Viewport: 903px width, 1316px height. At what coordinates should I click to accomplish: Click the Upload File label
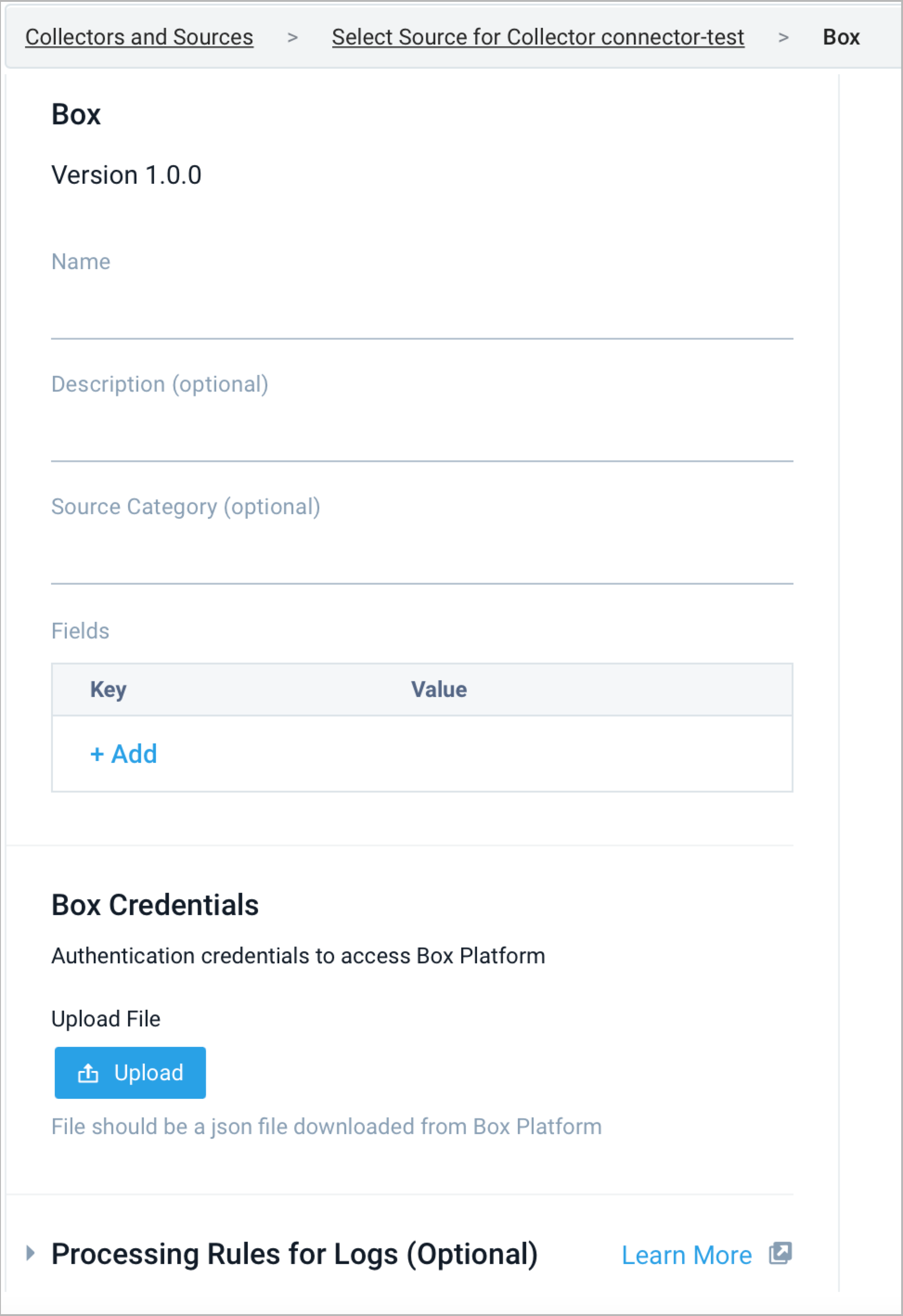(106, 1018)
